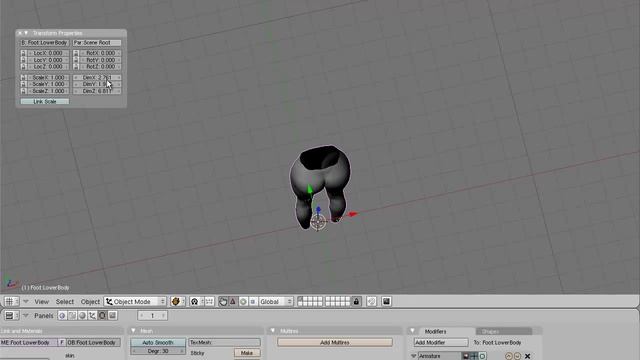This screenshot has width=640, height=360.
Task: Switch to the Modifiers tab
Action: [435, 331]
